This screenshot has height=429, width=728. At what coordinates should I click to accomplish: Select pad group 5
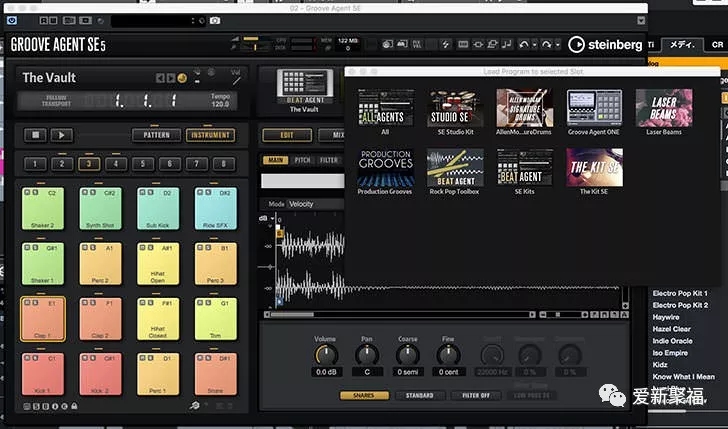coord(143,163)
